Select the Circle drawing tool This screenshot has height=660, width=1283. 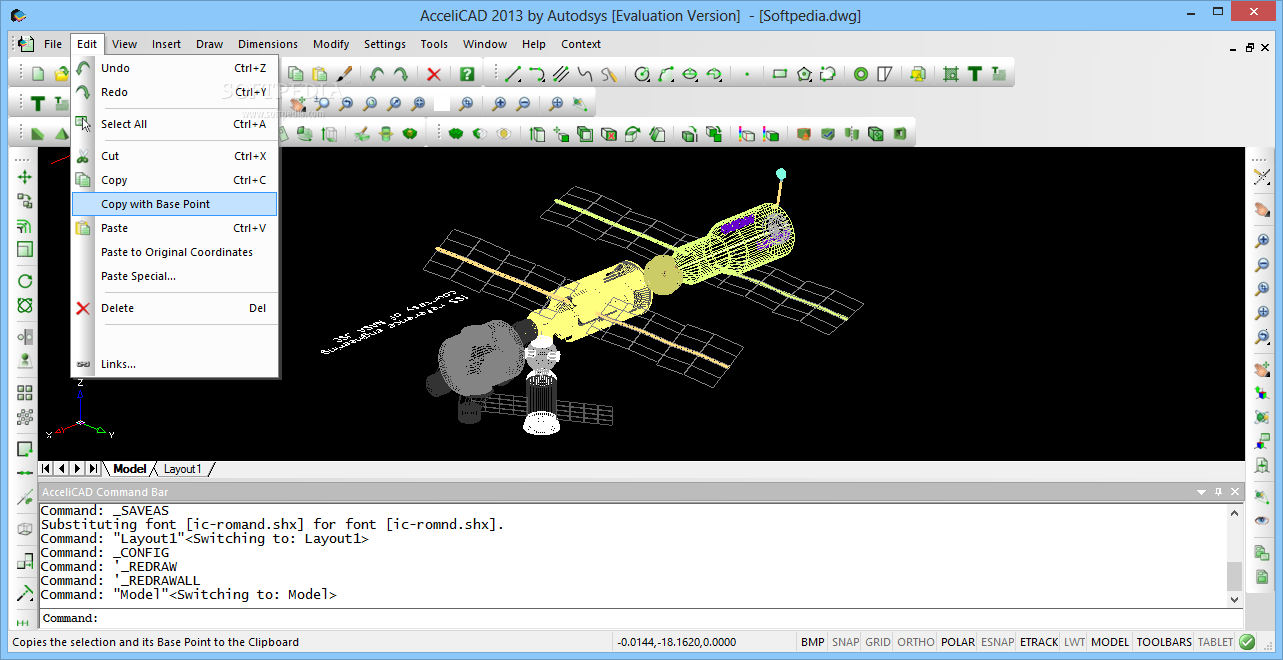click(642, 74)
